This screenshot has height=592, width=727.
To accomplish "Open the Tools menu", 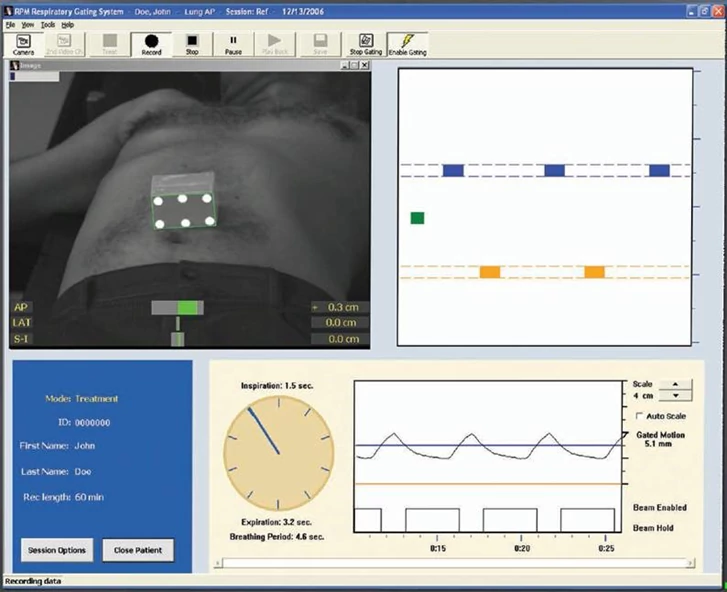I will (x=48, y=23).
